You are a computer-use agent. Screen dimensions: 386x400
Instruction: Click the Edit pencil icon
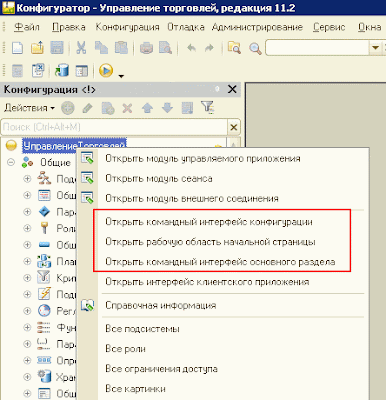(88, 108)
